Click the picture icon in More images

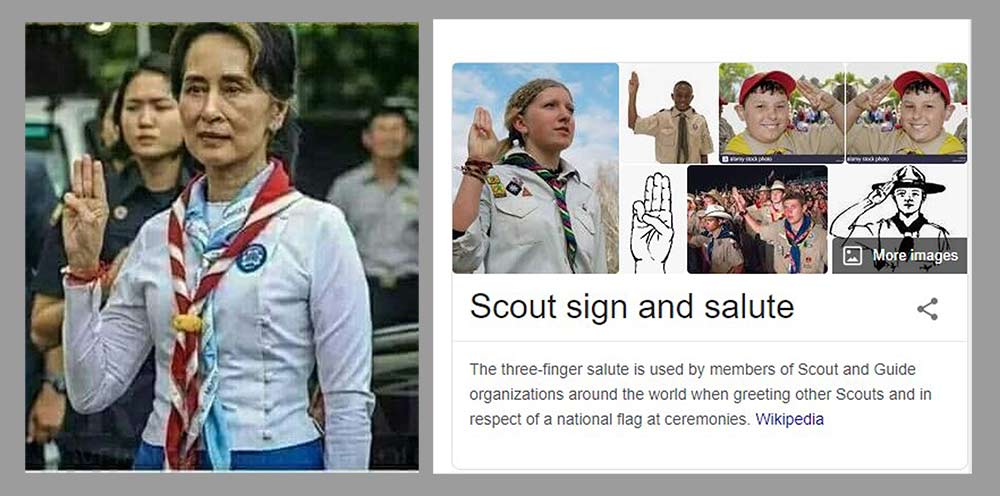852,256
